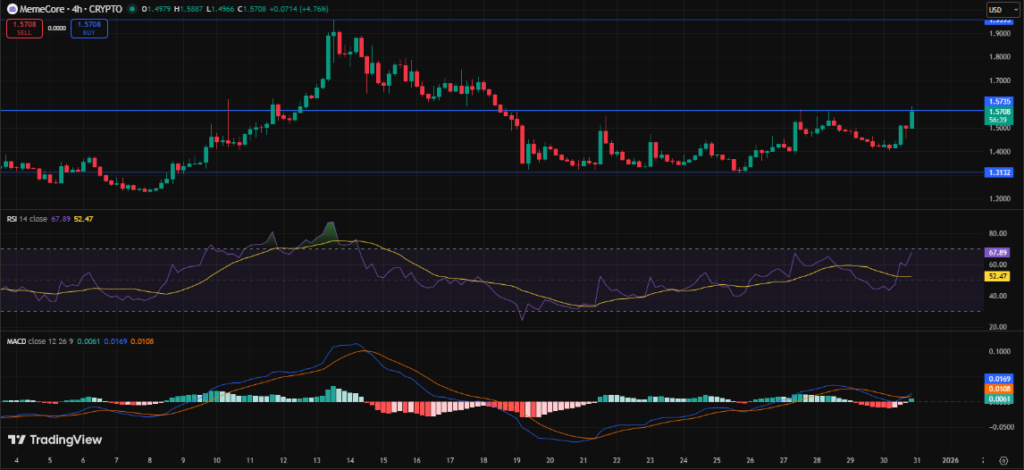Click the blue MACD value tag 0.0169
Image resolution: width=1024 pixels, height=470 pixels.
(999, 378)
